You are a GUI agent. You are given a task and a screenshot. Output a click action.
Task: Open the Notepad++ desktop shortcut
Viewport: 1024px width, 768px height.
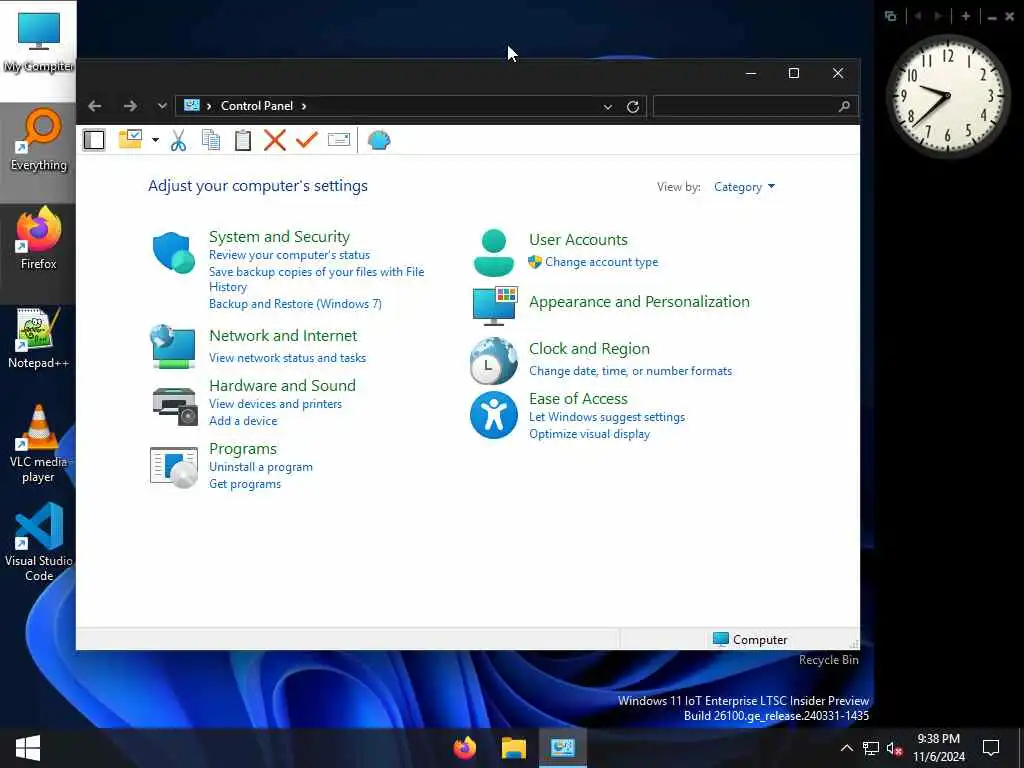click(39, 338)
